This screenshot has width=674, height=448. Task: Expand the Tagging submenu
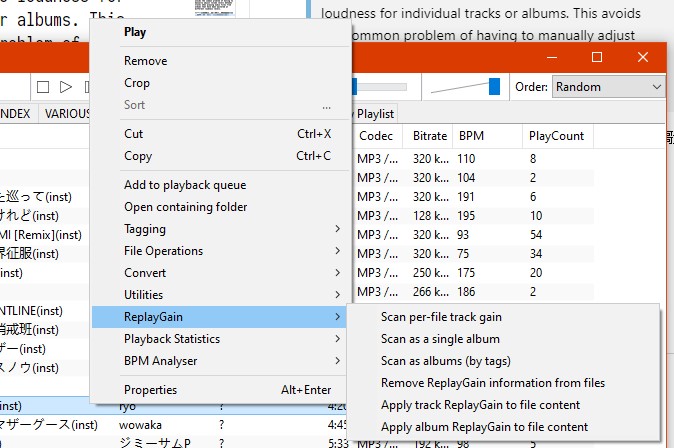(220, 229)
